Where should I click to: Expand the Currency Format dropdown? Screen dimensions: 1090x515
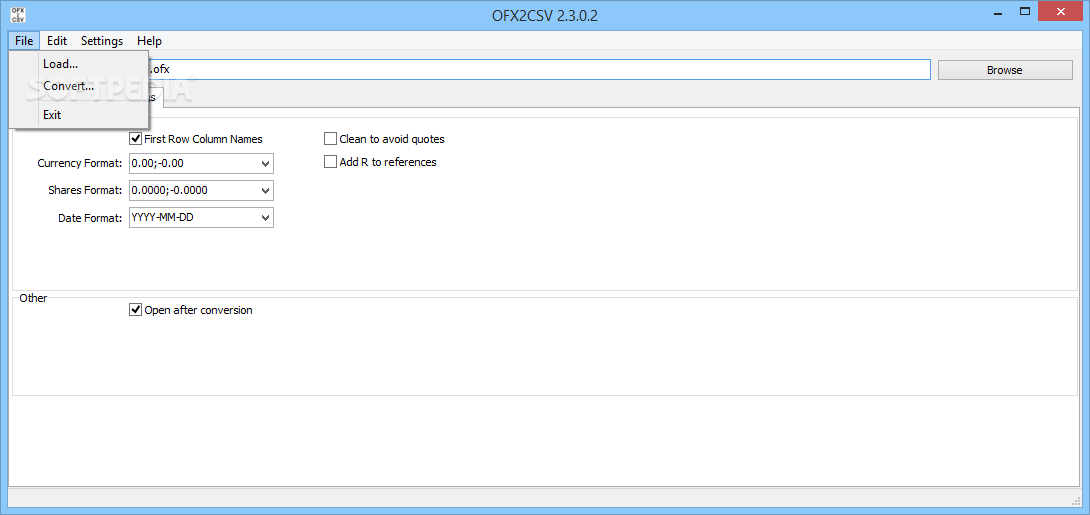point(265,164)
